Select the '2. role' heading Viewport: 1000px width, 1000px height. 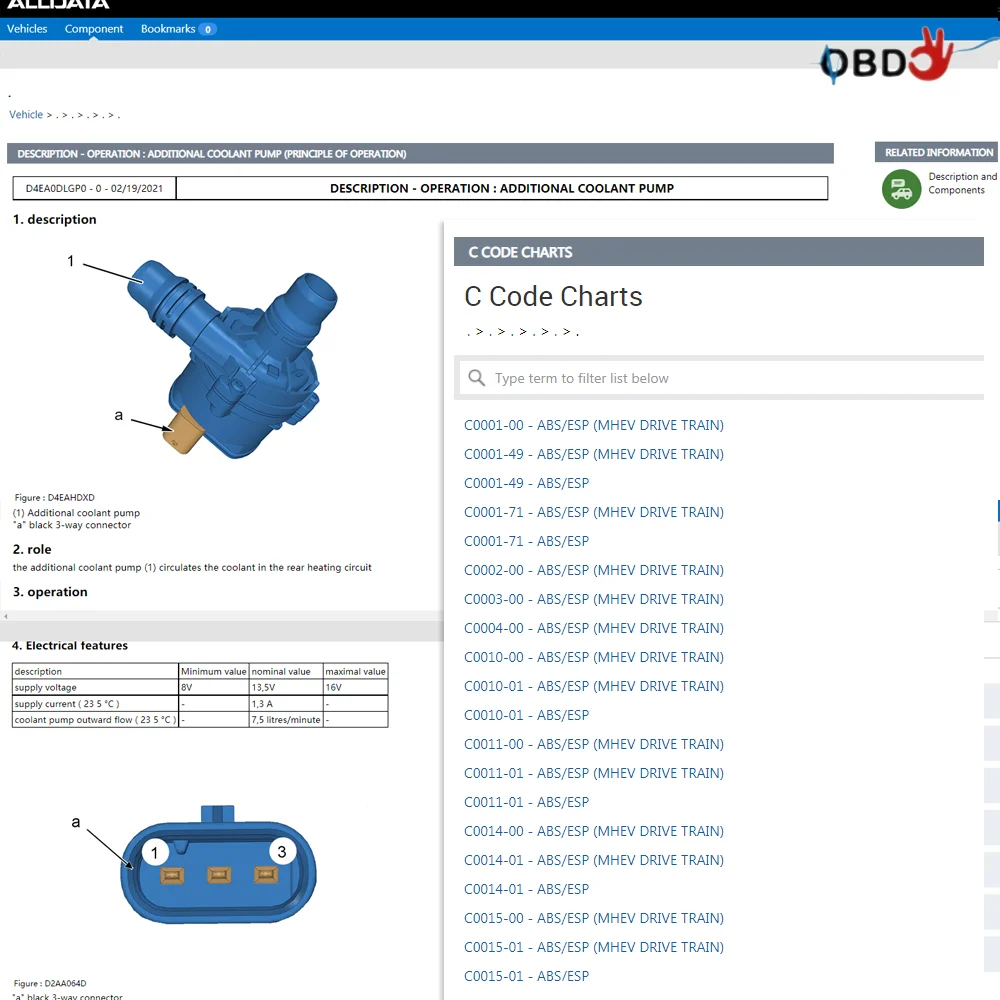tap(32, 549)
